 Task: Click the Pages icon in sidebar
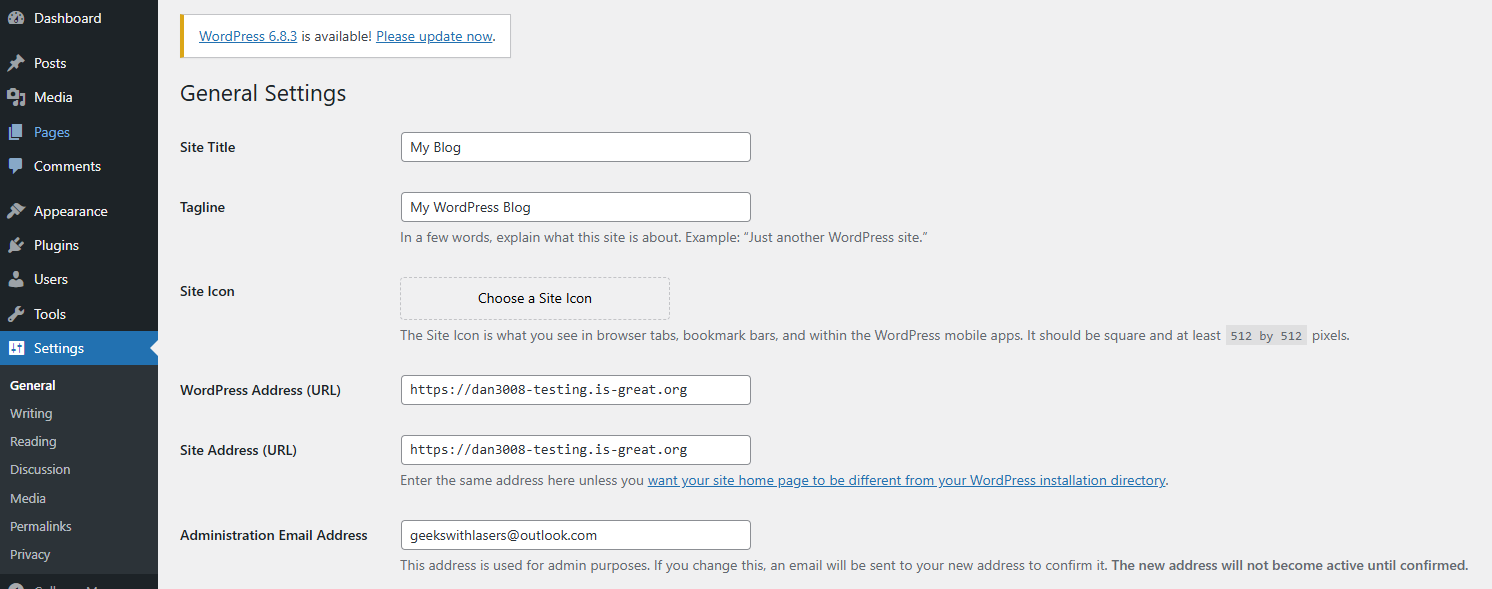[x=16, y=132]
